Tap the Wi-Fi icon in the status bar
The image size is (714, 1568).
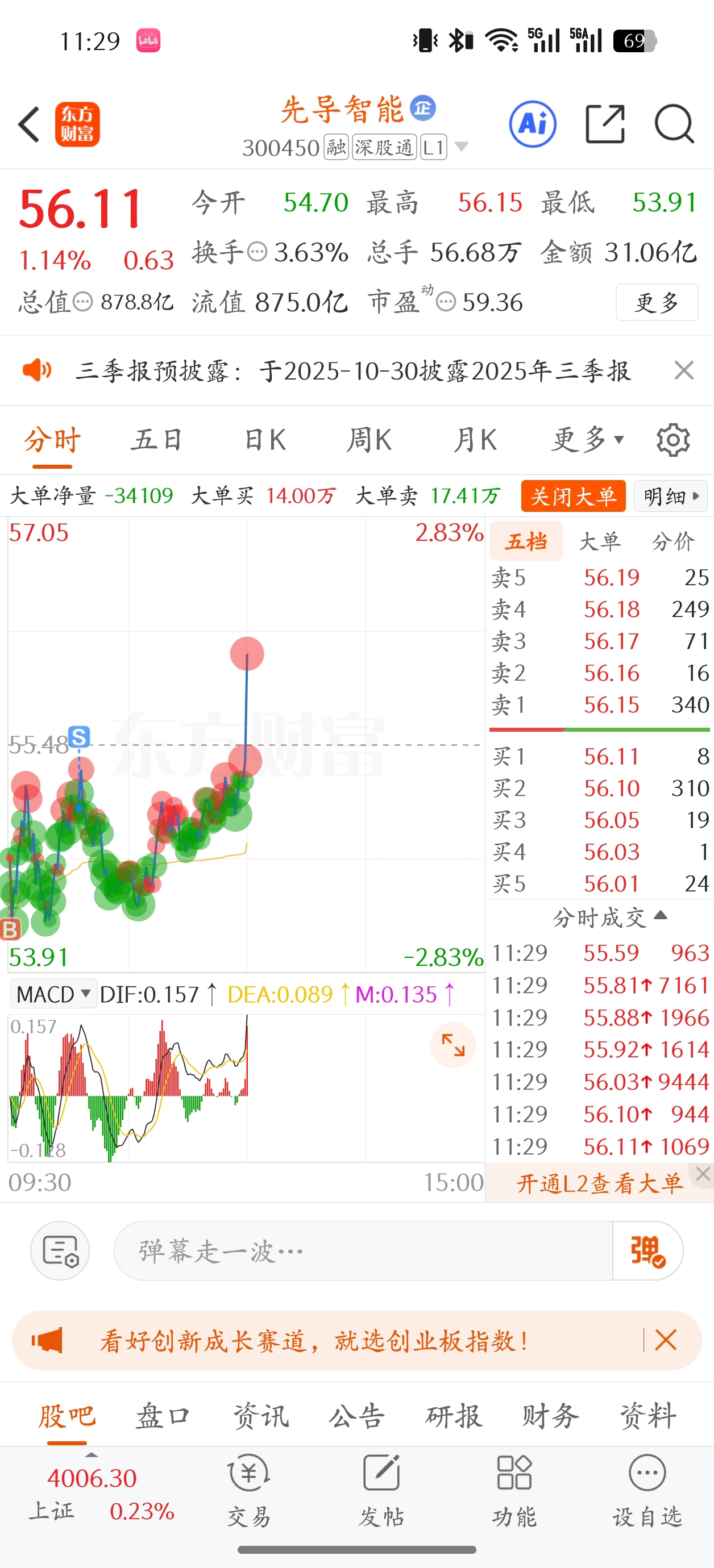pos(501,41)
